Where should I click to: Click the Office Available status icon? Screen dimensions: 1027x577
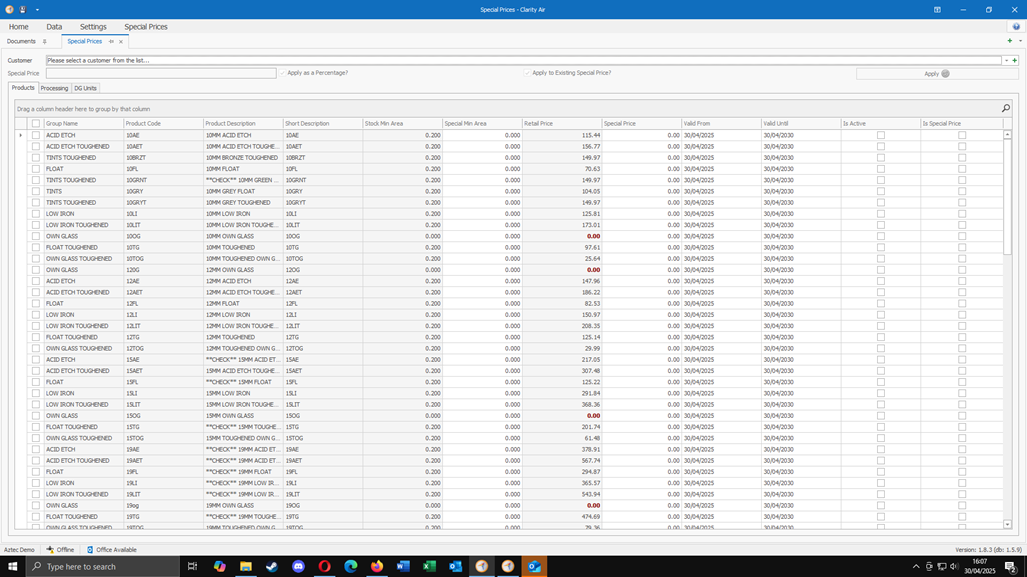pyautogui.click(x=90, y=549)
